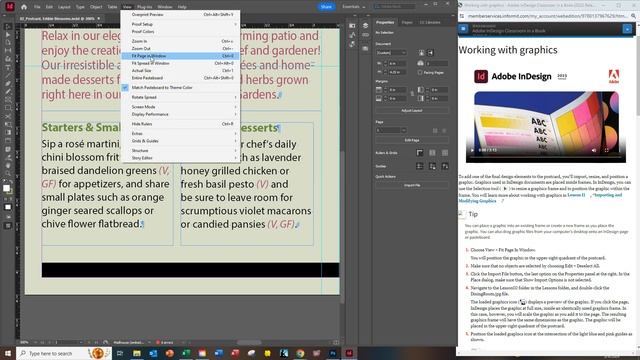The width and height of the screenshot is (640, 360).
Task: Choose Fit Page in Window
Action: 180,56
